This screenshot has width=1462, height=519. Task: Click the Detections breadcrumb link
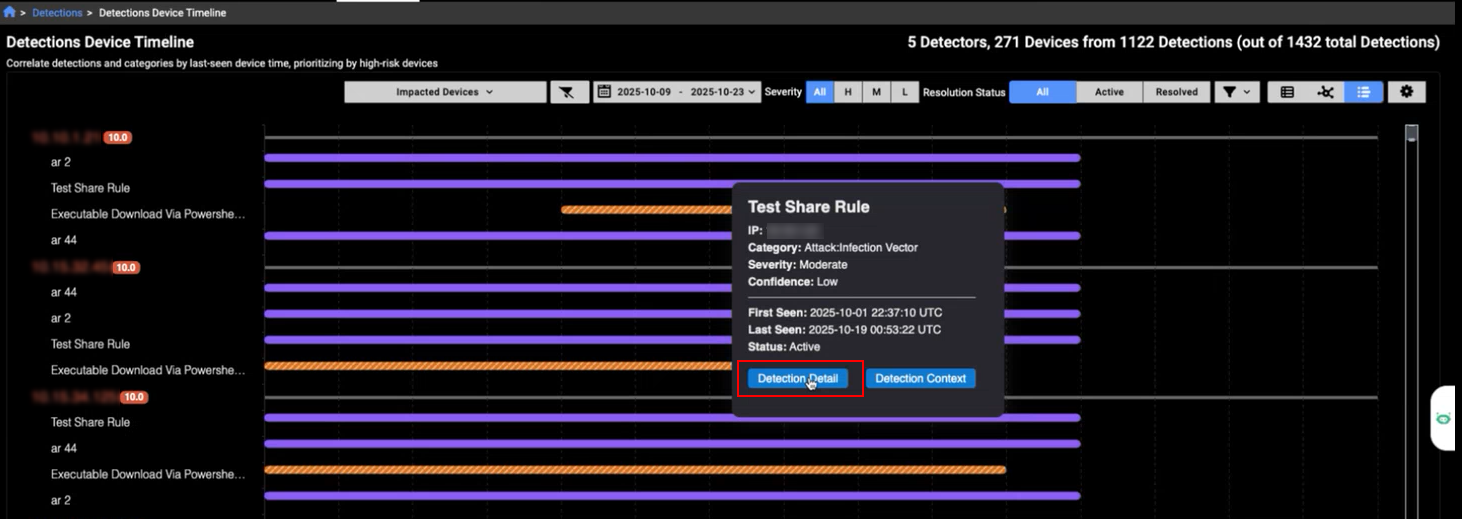click(x=57, y=13)
